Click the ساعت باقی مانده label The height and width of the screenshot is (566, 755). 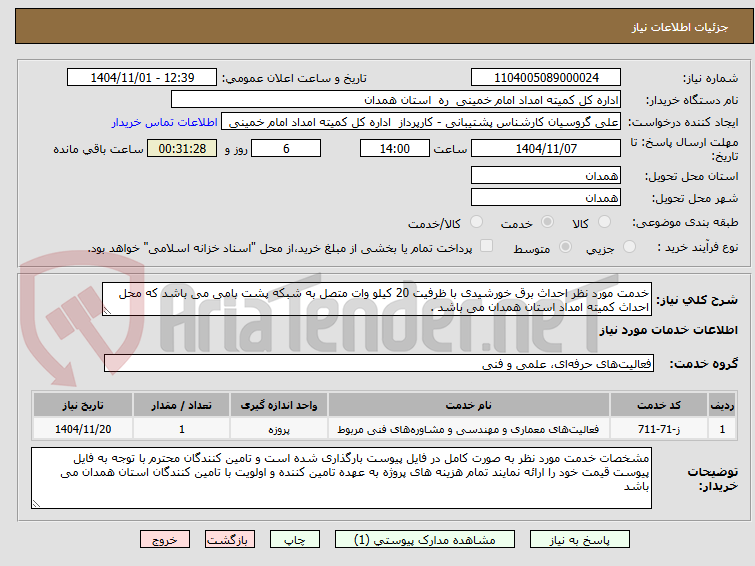pos(98,149)
